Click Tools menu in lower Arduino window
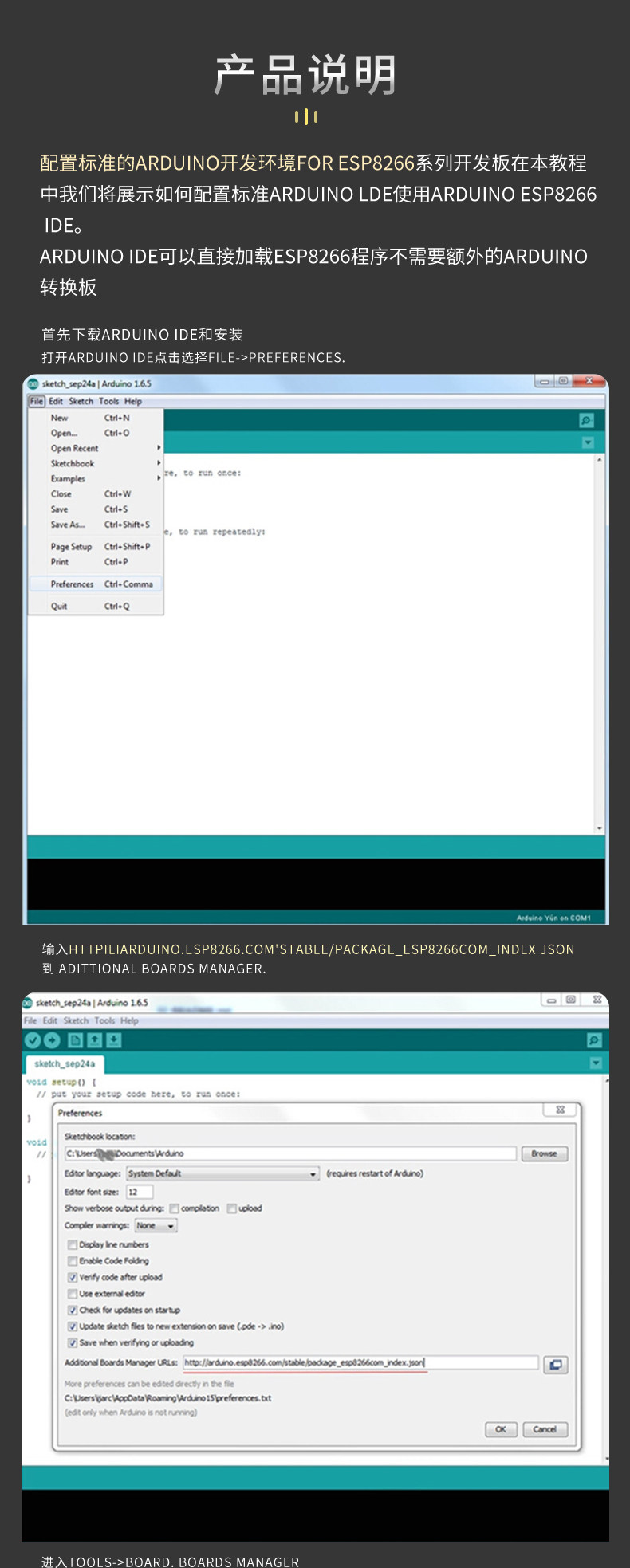Image resolution: width=630 pixels, height=1568 pixels. click(x=104, y=1020)
